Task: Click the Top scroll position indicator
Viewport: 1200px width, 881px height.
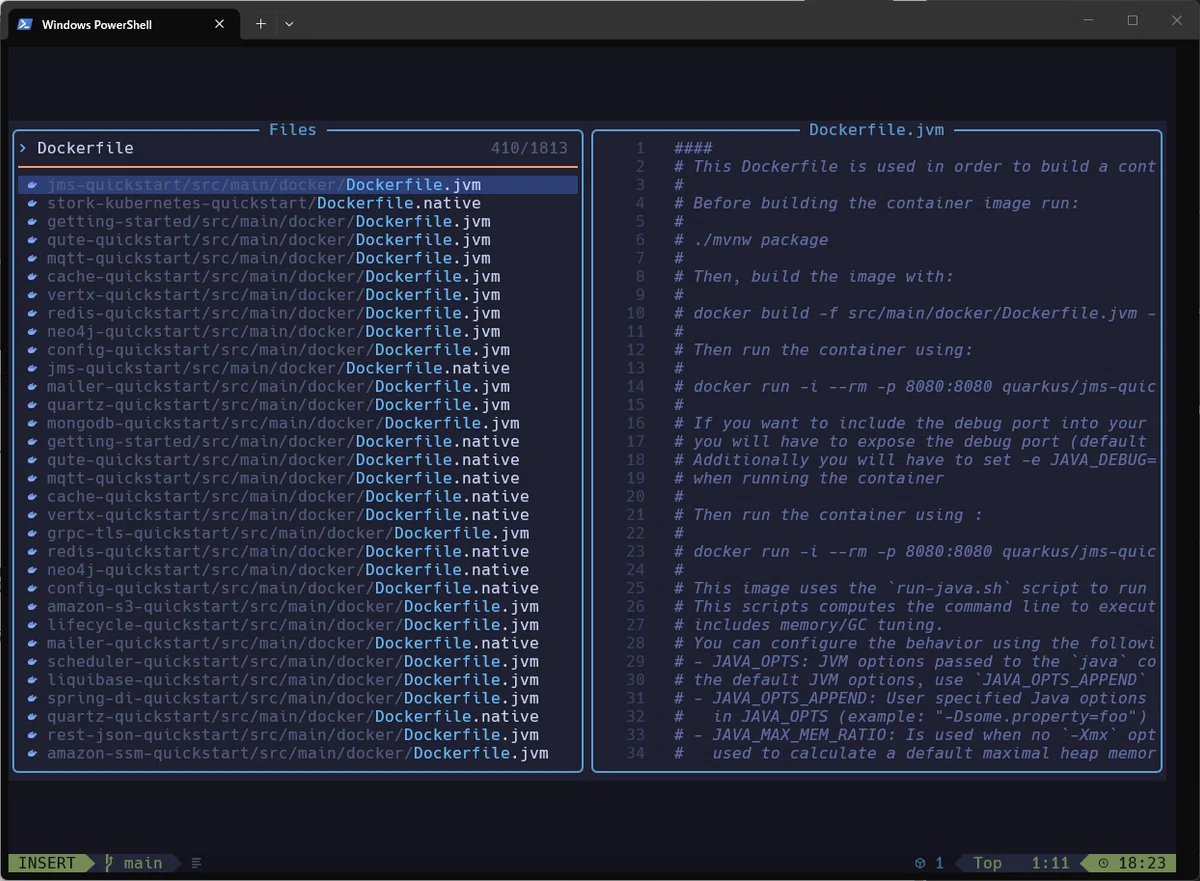Action: tap(987, 863)
